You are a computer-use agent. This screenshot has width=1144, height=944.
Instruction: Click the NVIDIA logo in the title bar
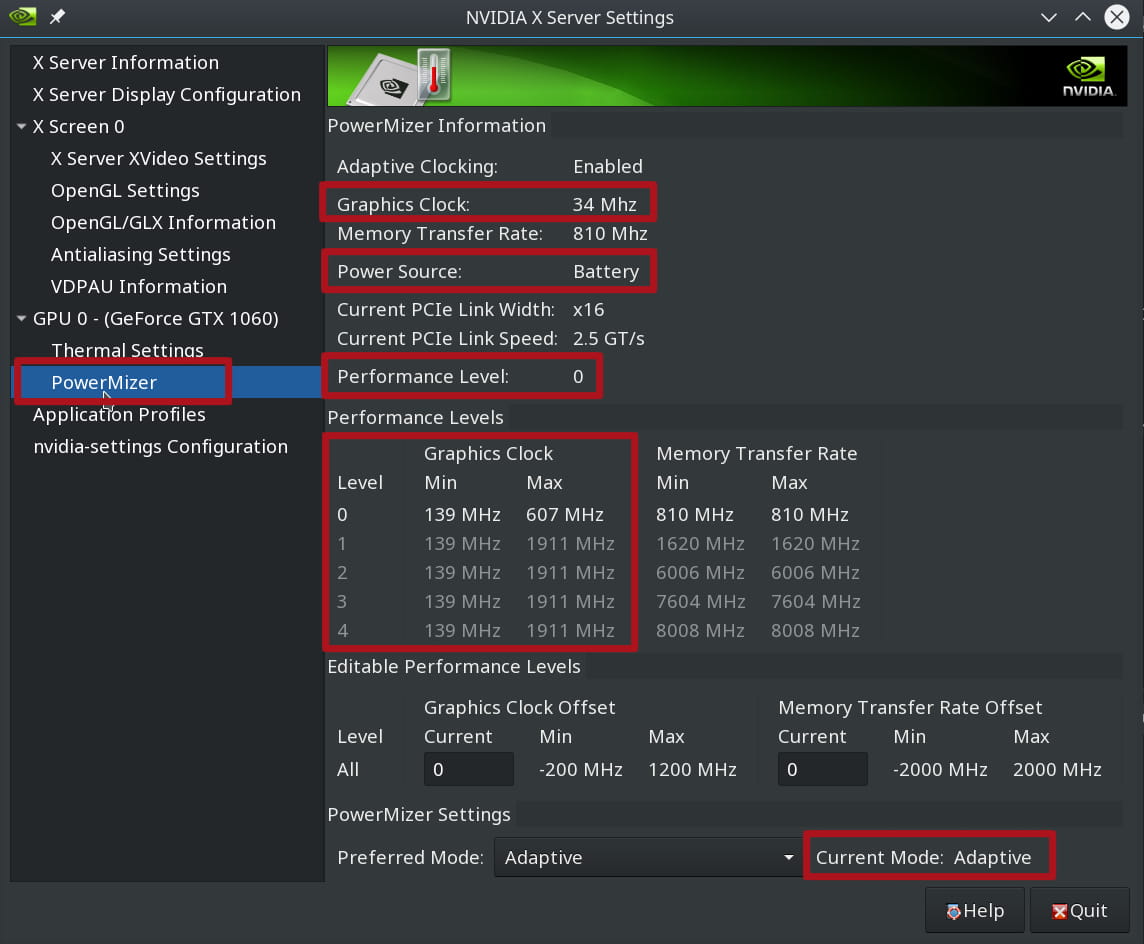tap(21, 17)
